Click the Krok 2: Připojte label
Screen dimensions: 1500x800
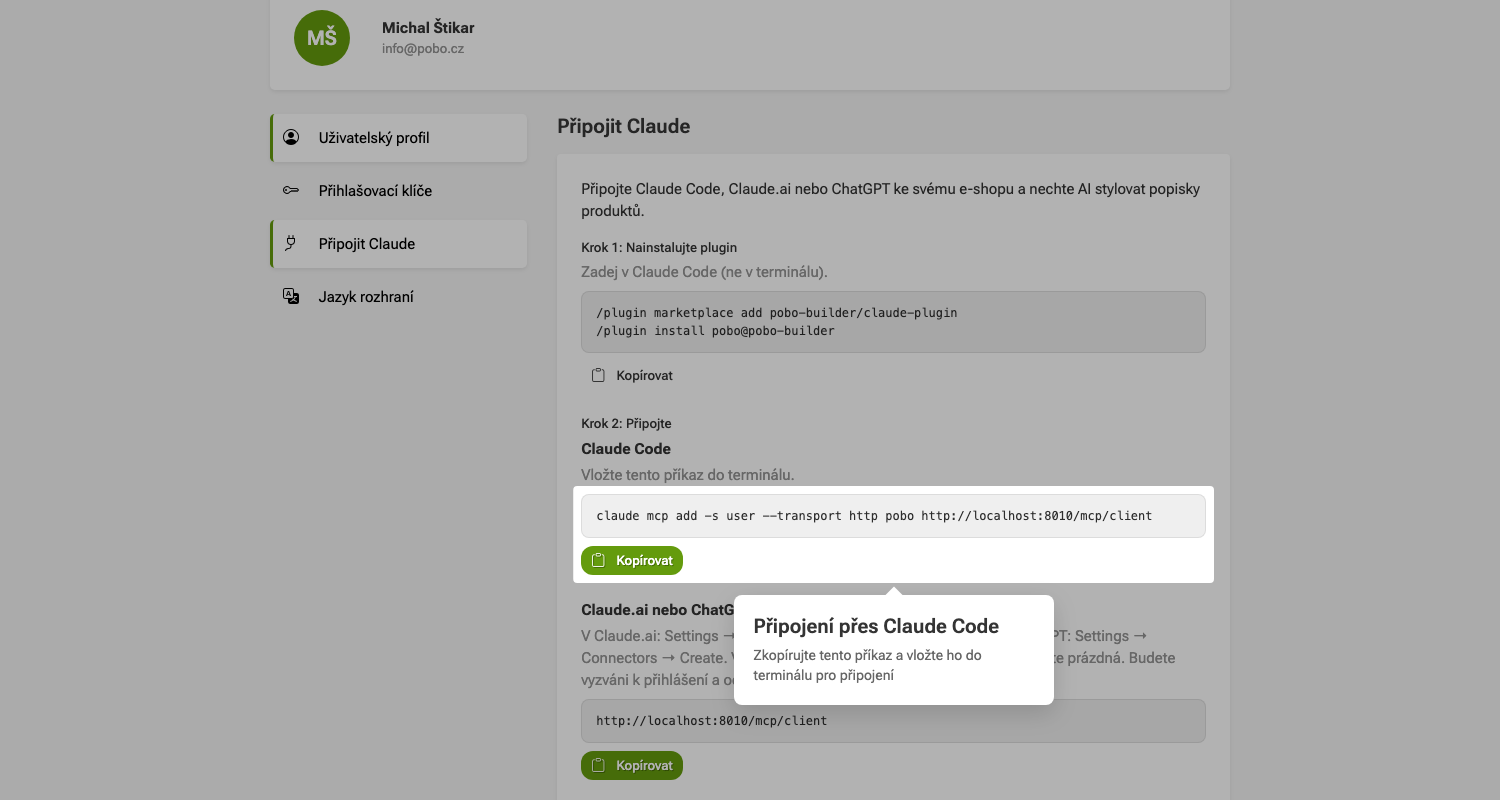pyautogui.click(x=626, y=424)
